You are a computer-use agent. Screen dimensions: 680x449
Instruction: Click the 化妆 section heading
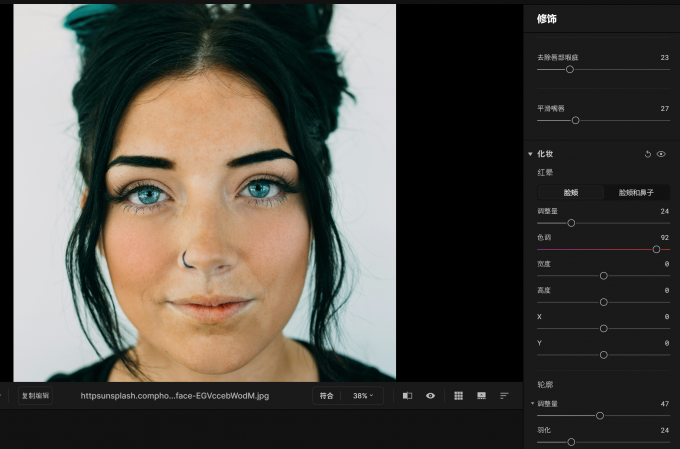tap(545, 154)
